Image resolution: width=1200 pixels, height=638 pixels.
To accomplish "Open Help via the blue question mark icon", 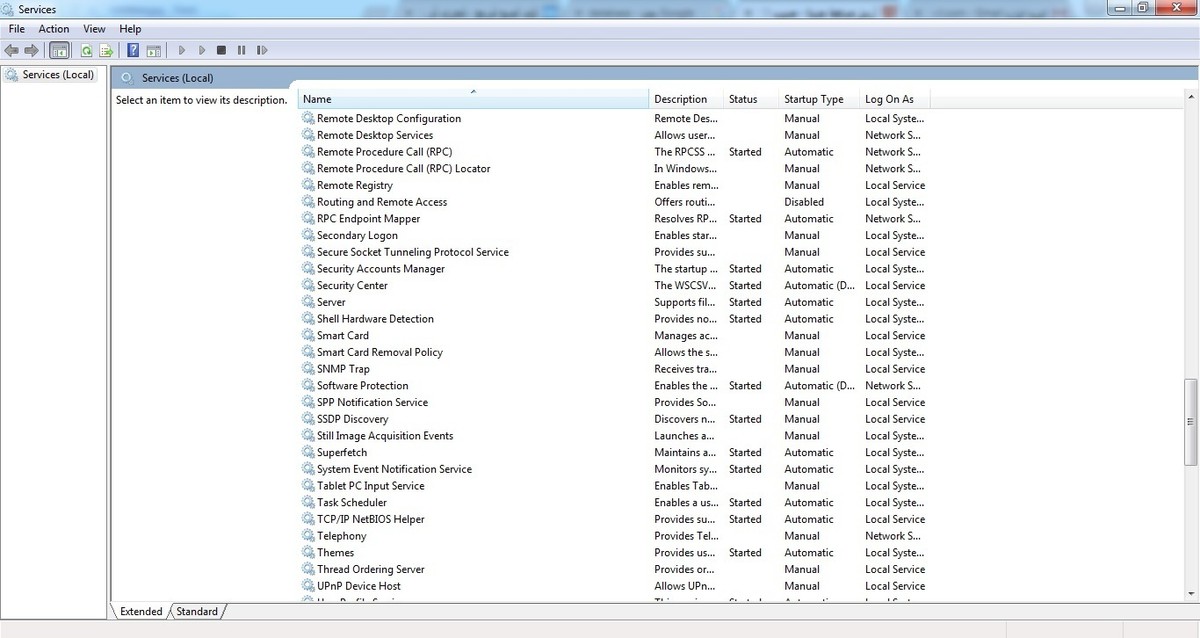I will coord(132,50).
